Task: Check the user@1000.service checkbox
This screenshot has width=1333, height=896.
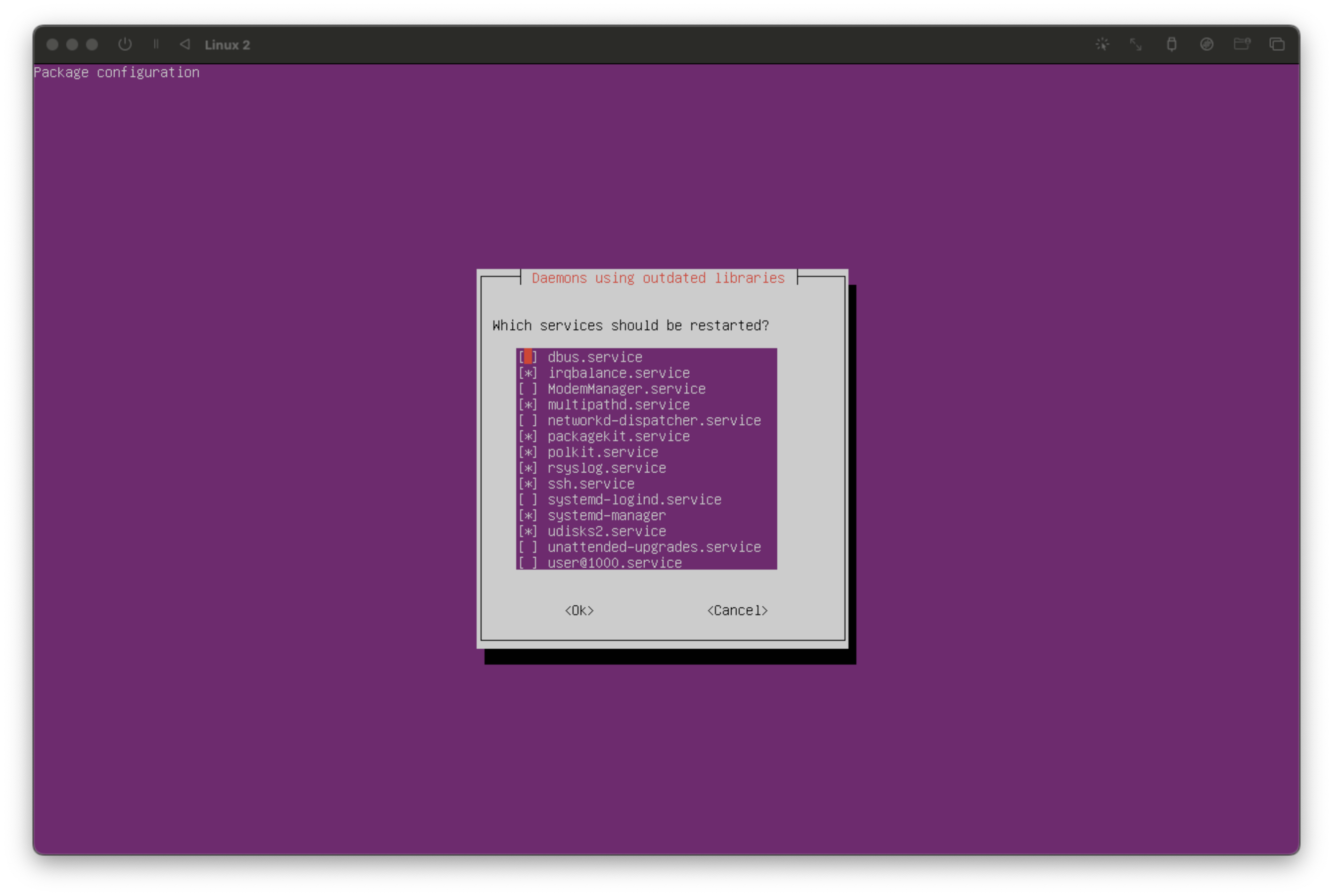Action: tap(528, 563)
